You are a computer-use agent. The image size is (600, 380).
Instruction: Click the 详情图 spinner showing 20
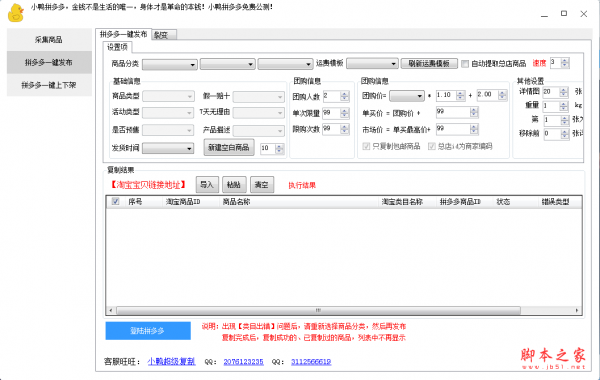555,92
